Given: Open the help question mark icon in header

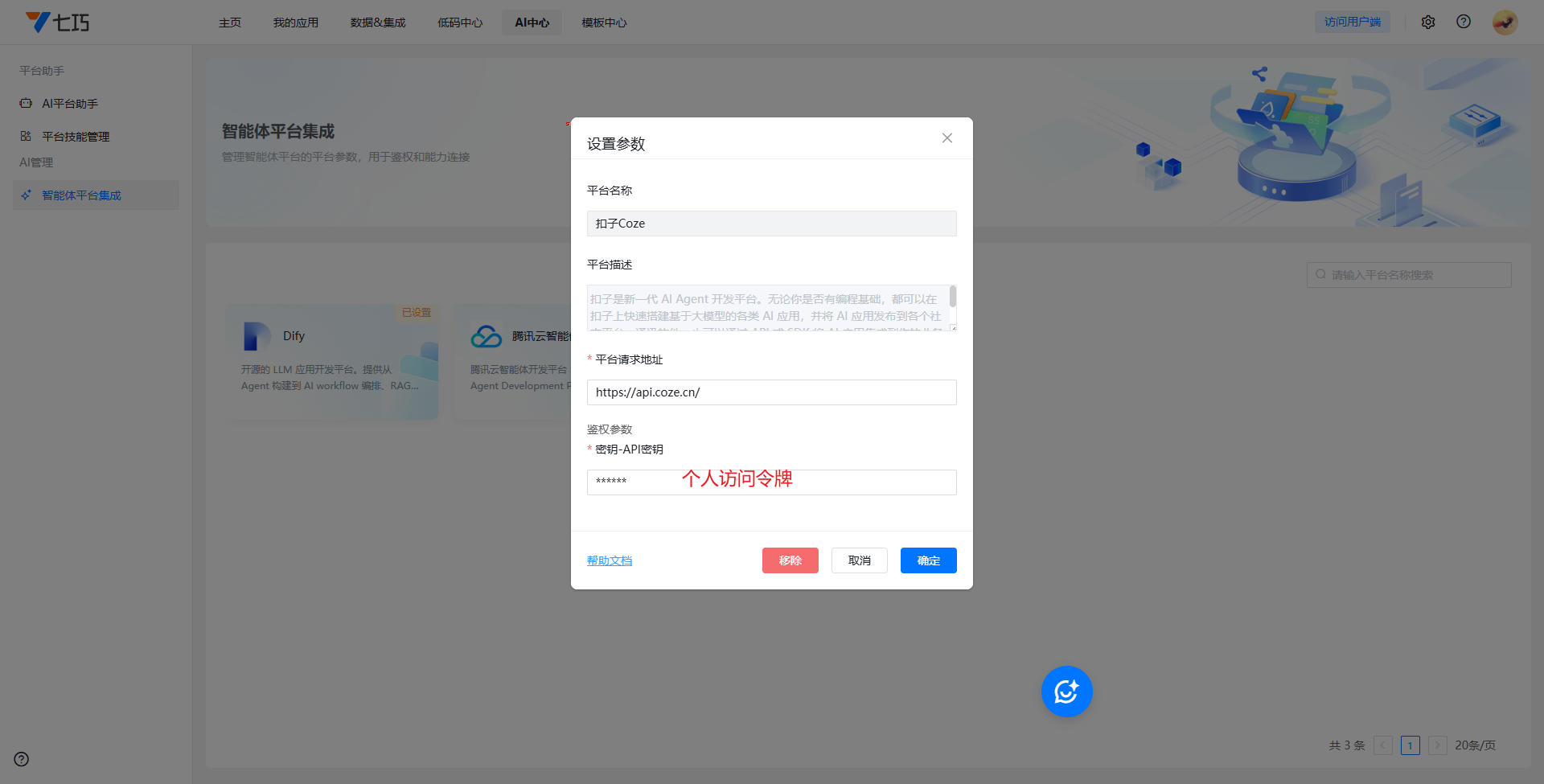Looking at the screenshot, I should 1464,23.
